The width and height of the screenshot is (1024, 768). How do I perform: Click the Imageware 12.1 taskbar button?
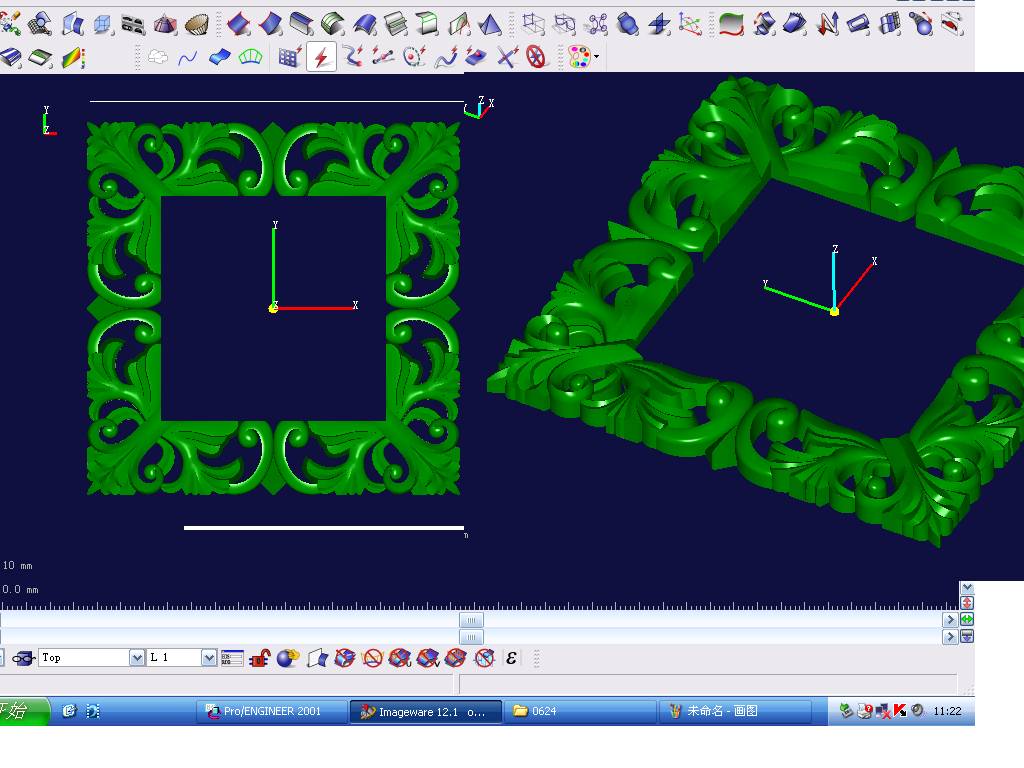coord(426,712)
